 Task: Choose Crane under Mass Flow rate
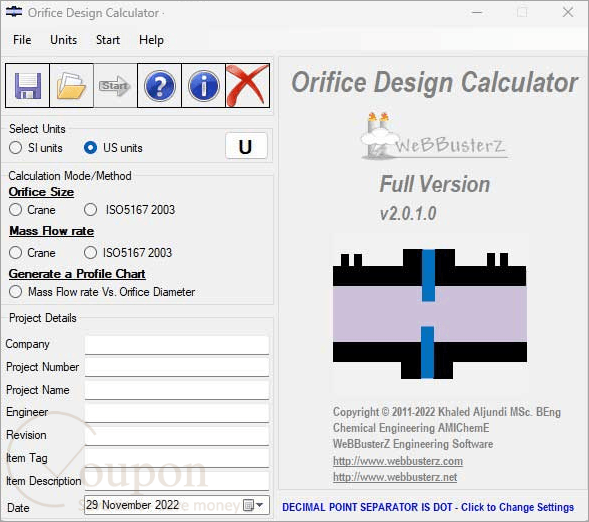tap(15, 252)
